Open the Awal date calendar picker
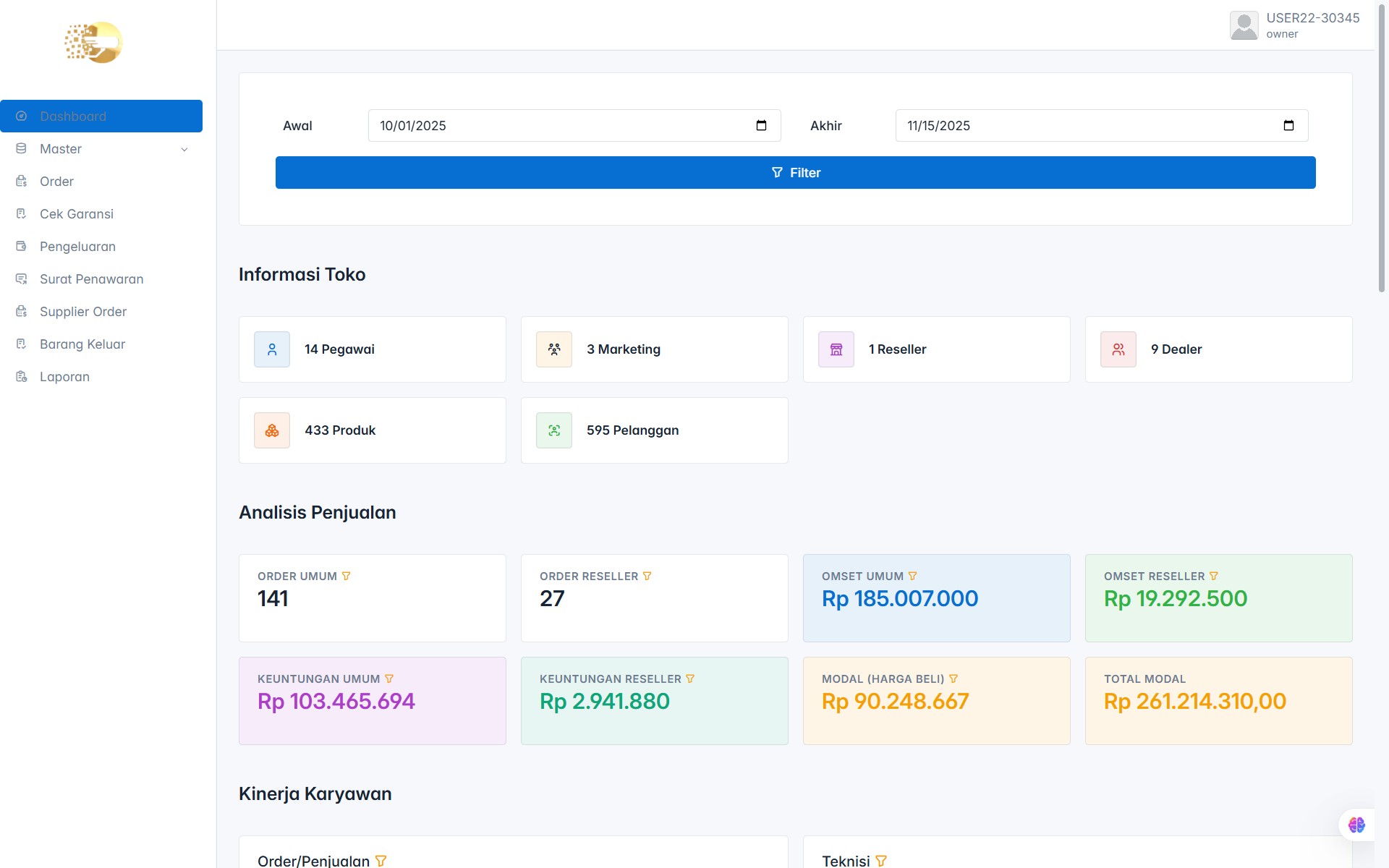Viewport: 1389px width, 868px height. click(761, 126)
